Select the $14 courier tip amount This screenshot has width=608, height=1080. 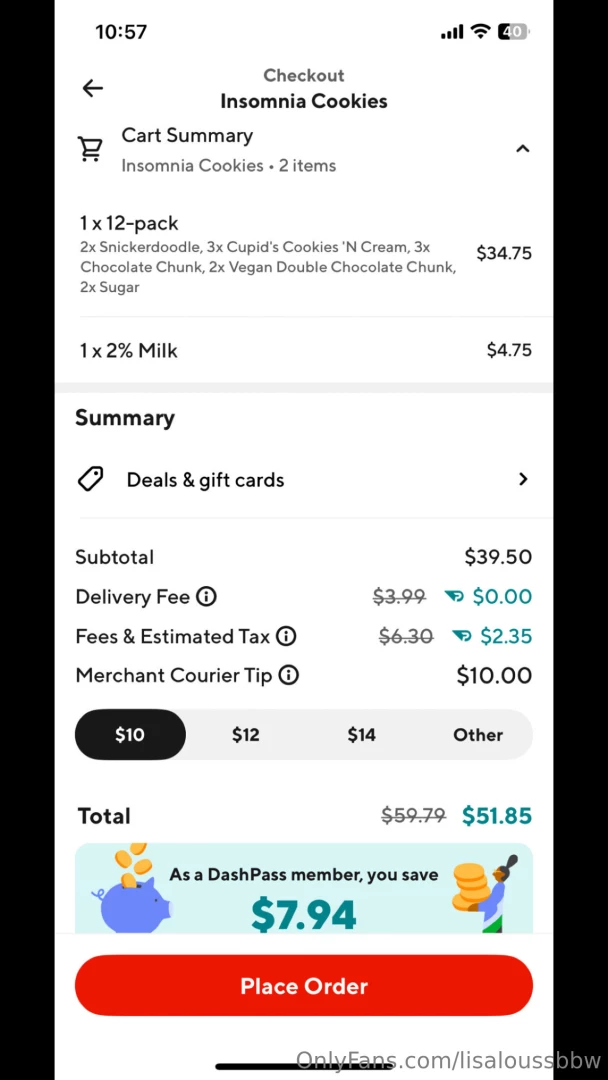click(x=361, y=734)
